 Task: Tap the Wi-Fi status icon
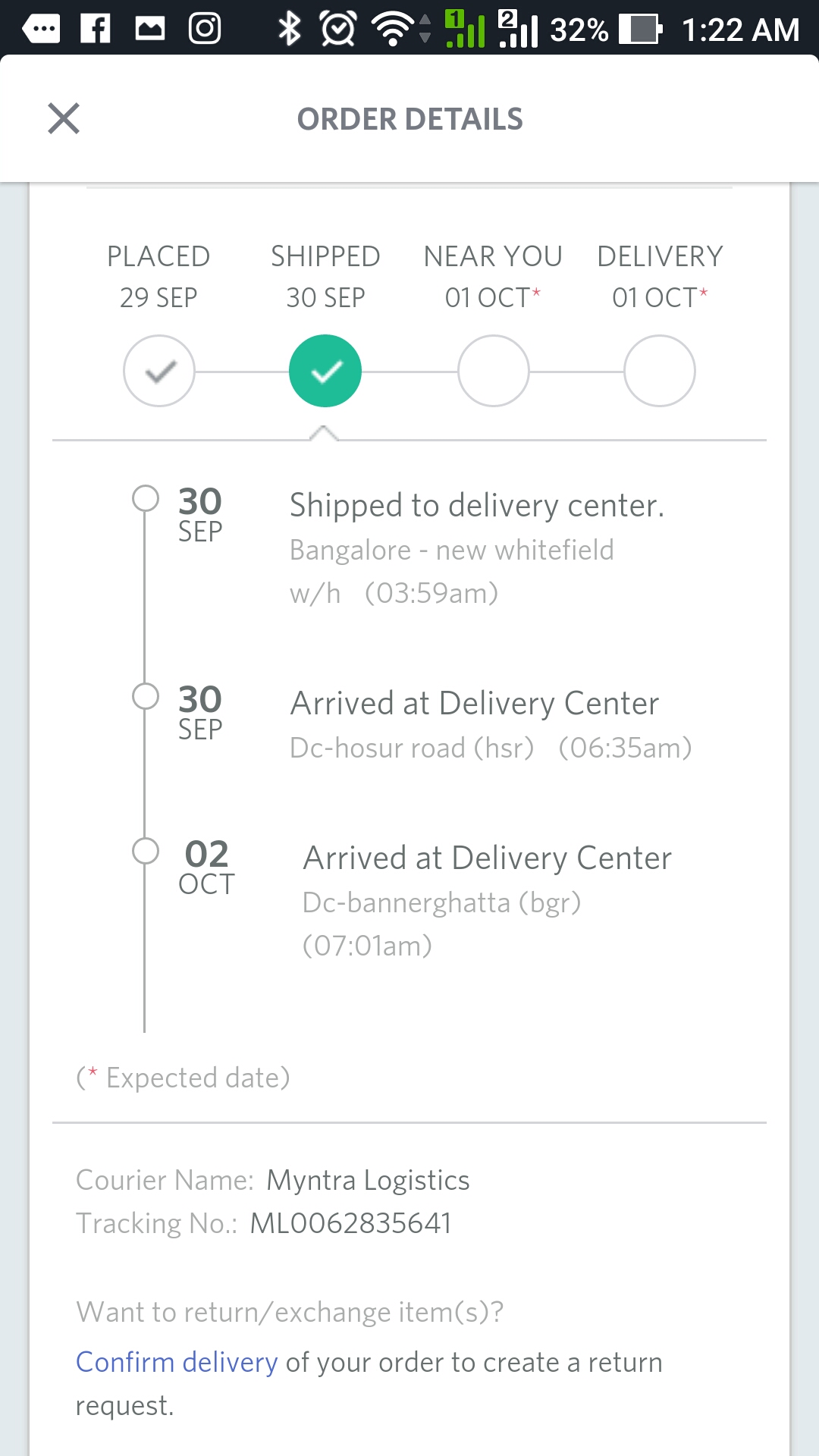(393, 29)
